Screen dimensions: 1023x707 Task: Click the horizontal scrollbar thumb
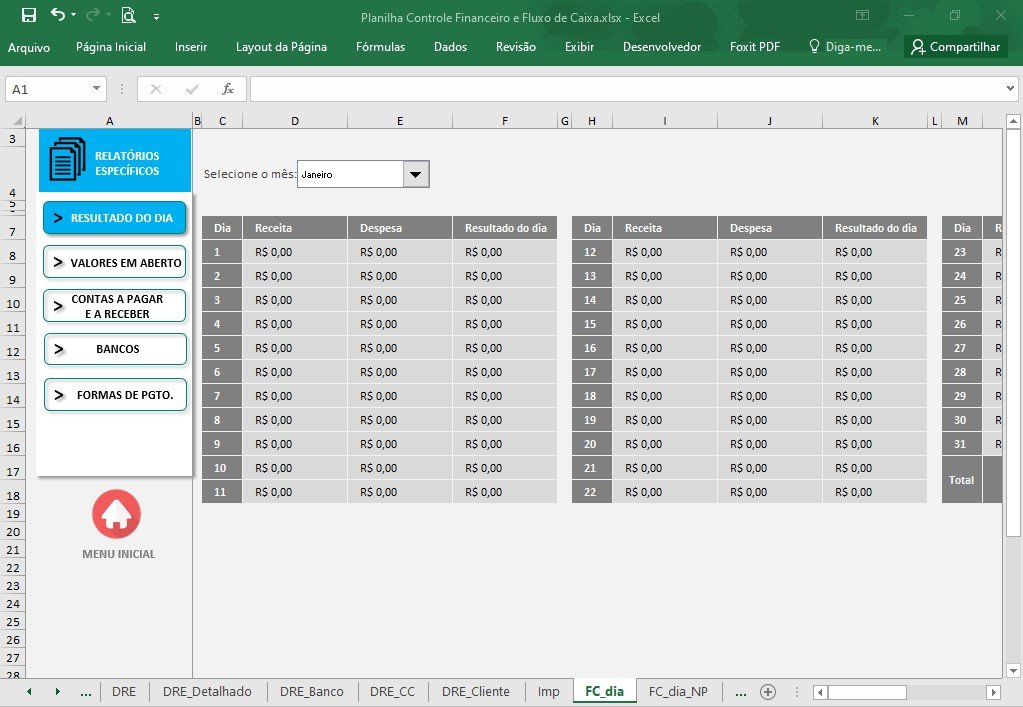867,692
